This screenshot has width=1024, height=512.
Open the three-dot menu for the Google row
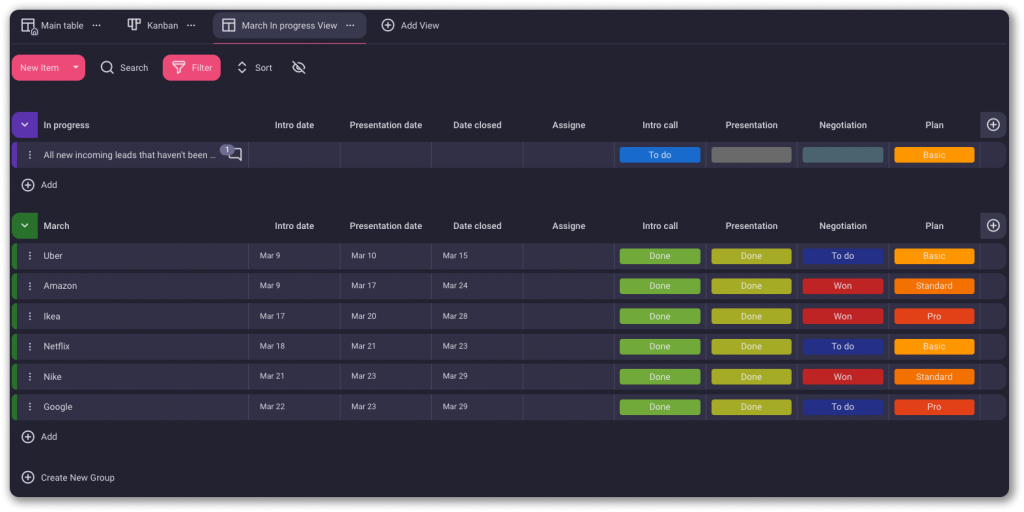[x=30, y=407]
